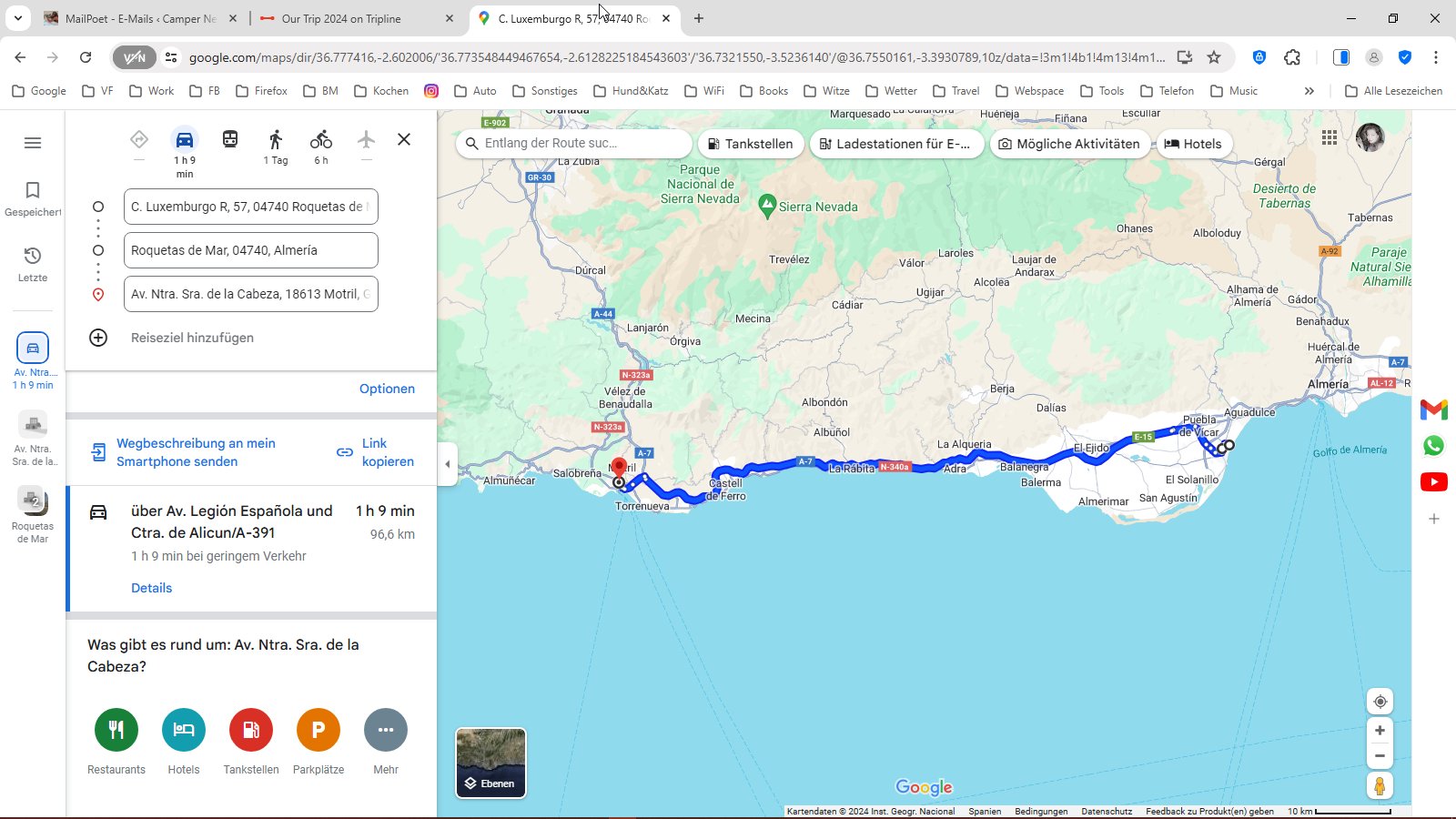This screenshot has height=819, width=1456.
Task: Open the browser tab search dropdown
Action: pyautogui.click(x=17, y=18)
